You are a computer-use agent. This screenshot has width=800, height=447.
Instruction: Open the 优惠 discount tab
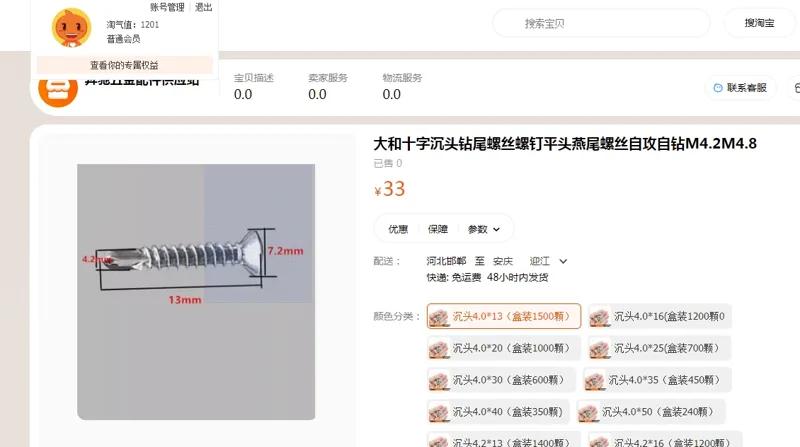click(x=398, y=229)
